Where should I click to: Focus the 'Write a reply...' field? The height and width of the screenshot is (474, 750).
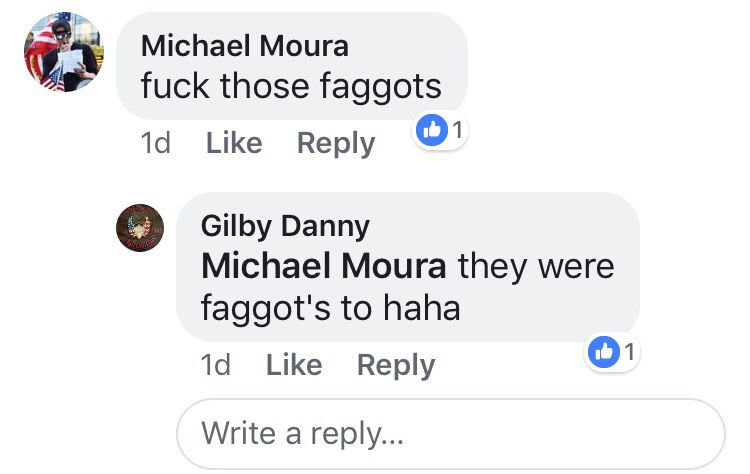click(x=451, y=434)
